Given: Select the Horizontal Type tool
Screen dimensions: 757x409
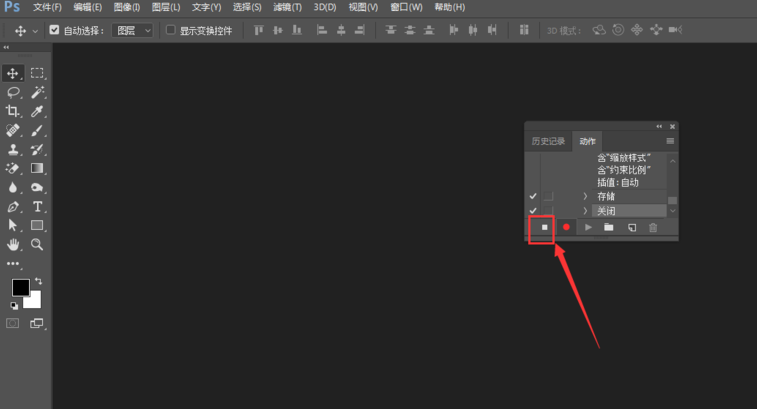Looking at the screenshot, I should coord(37,207).
